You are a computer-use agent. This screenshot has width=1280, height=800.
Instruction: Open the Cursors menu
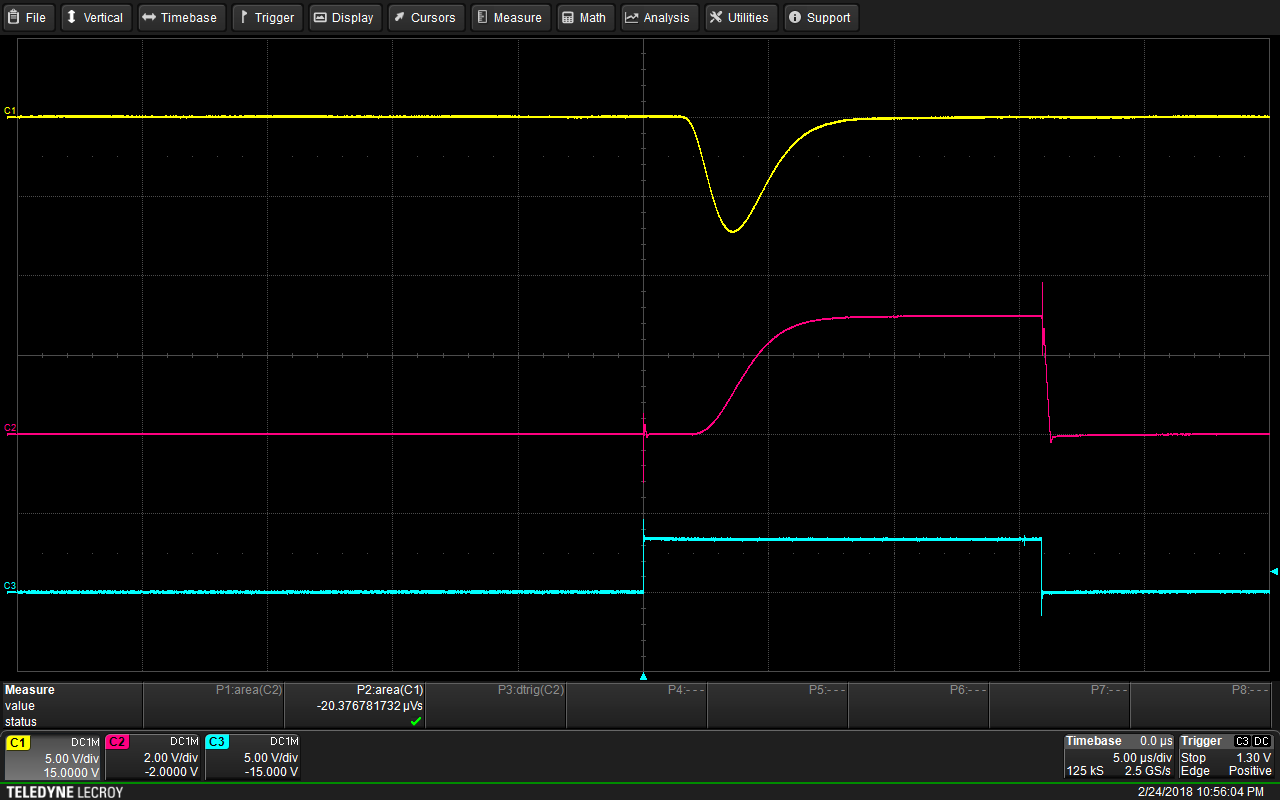click(x=424, y=18)
